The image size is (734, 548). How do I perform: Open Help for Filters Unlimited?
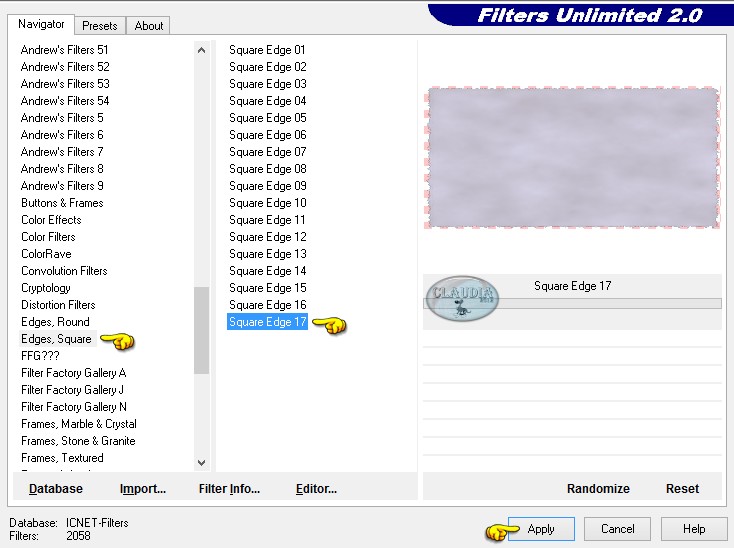click(694, 529)
